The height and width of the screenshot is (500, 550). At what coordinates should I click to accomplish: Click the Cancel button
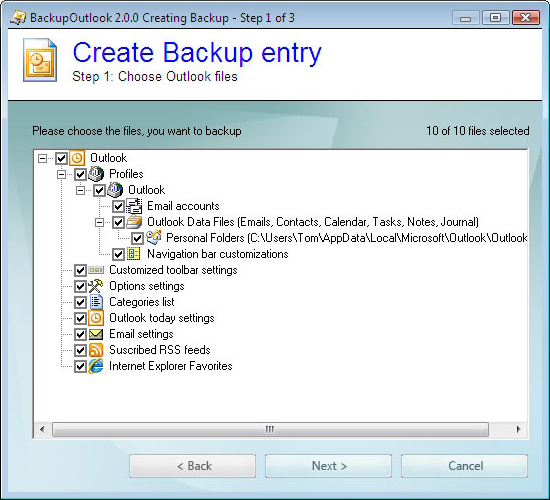pos(464,466)
